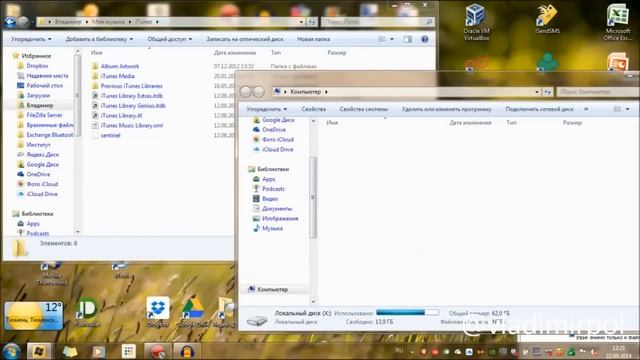Screen dimensions: 640x360
Task: Select the iTunes Music Library.xml file
Action: (131, 125)
